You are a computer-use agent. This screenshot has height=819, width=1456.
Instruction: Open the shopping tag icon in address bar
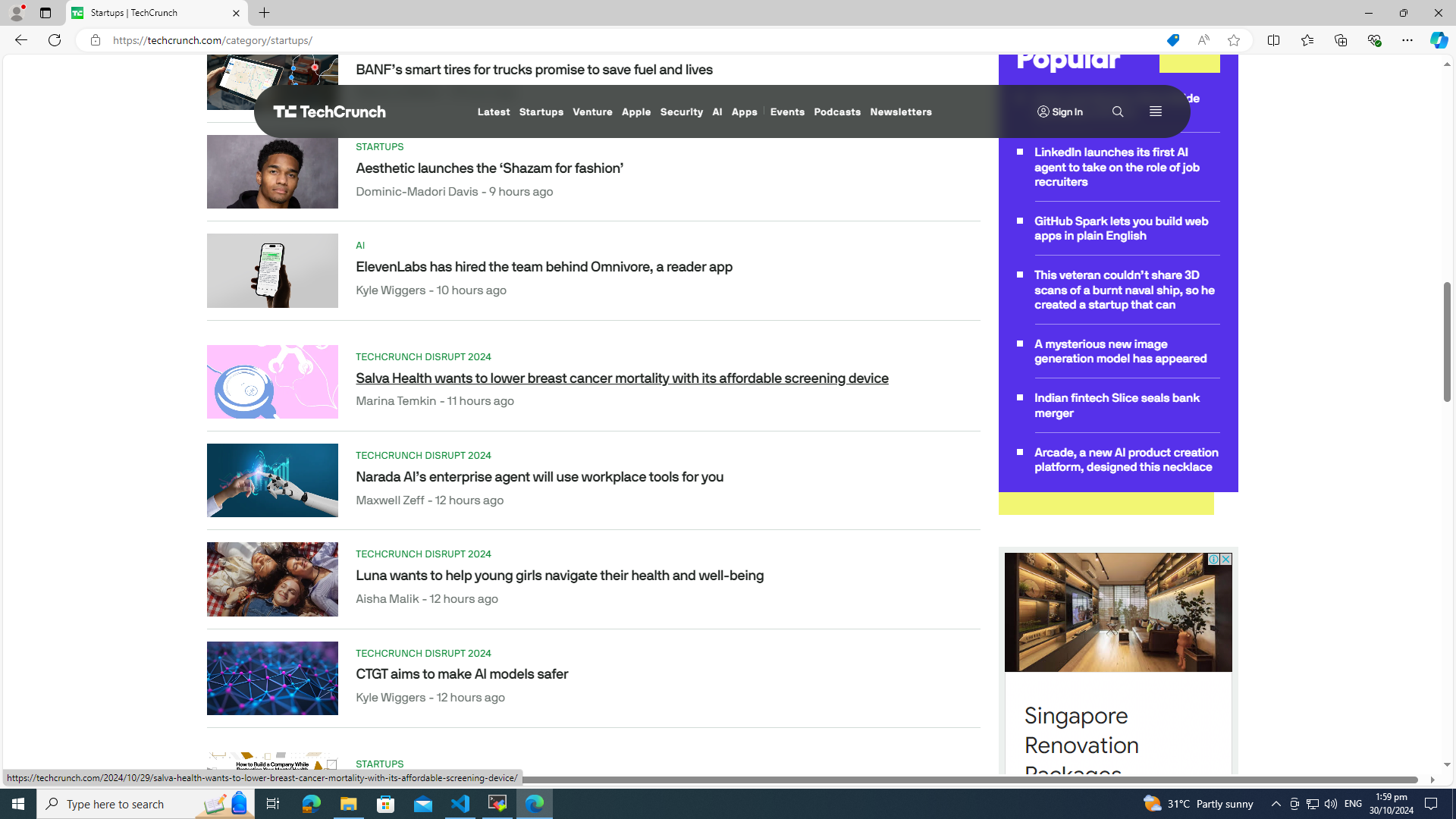tap(1172, 40)
